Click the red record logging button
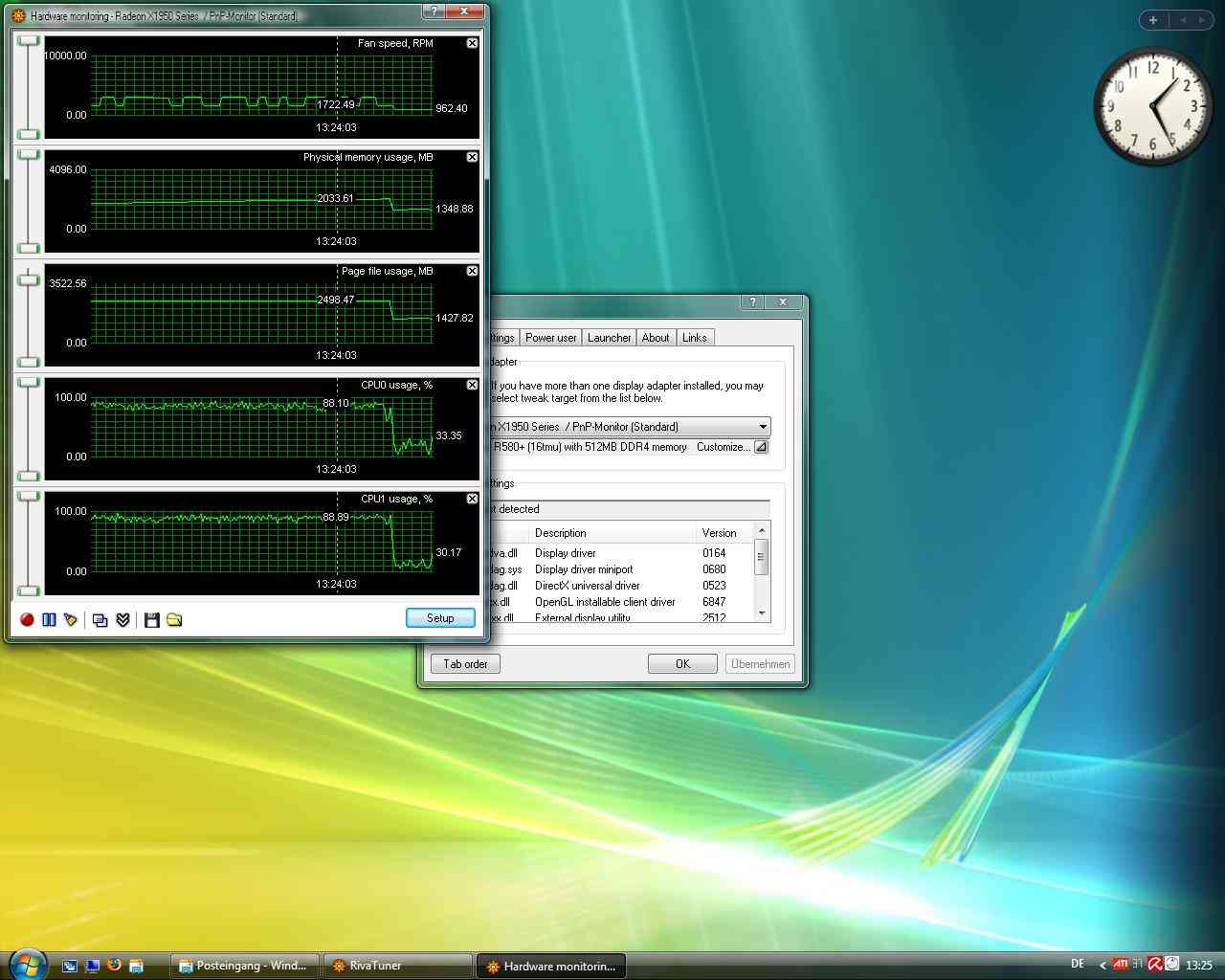Viewport: 1225px width, 980px height. (27, 620)
